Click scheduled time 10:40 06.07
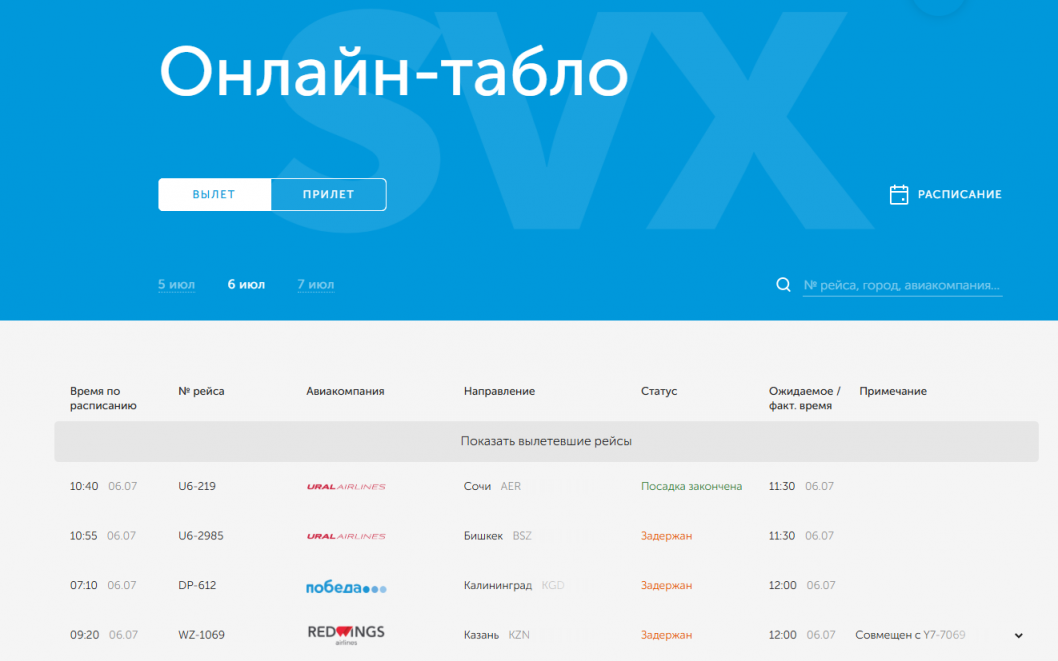 [103, 486]
